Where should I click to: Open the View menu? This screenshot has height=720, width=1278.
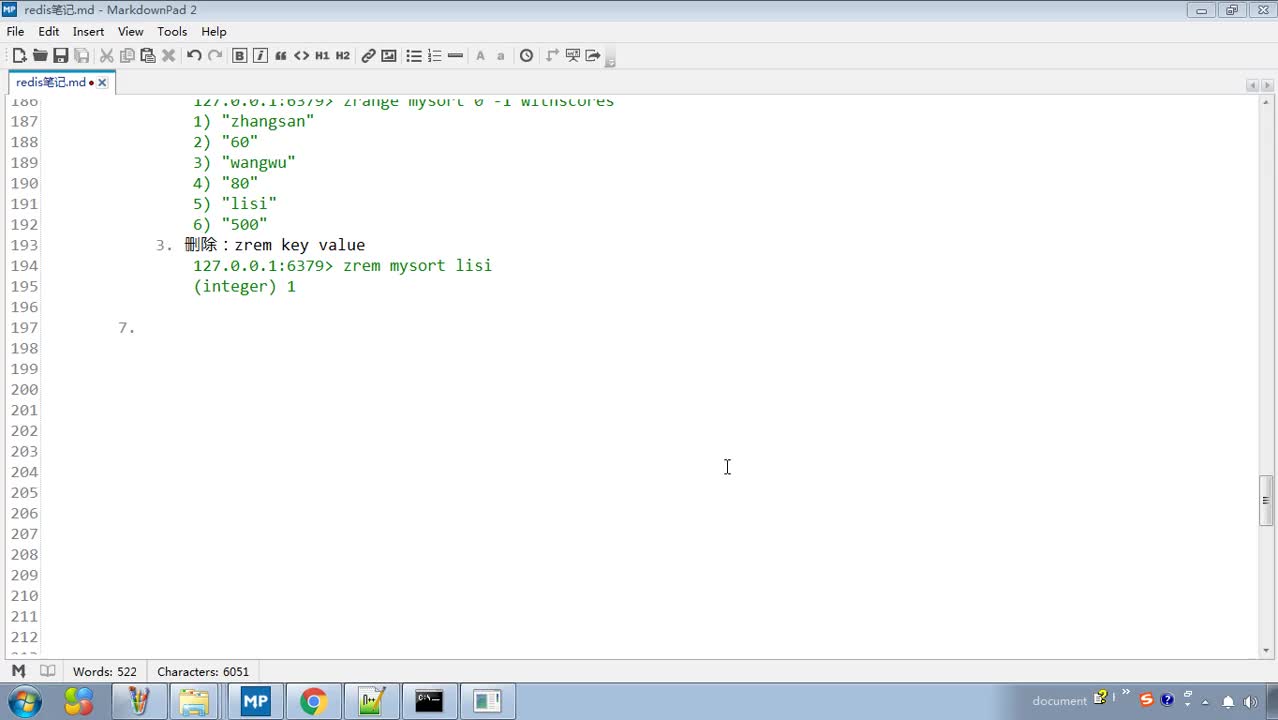pyautogui.click(x=131, y=31)
